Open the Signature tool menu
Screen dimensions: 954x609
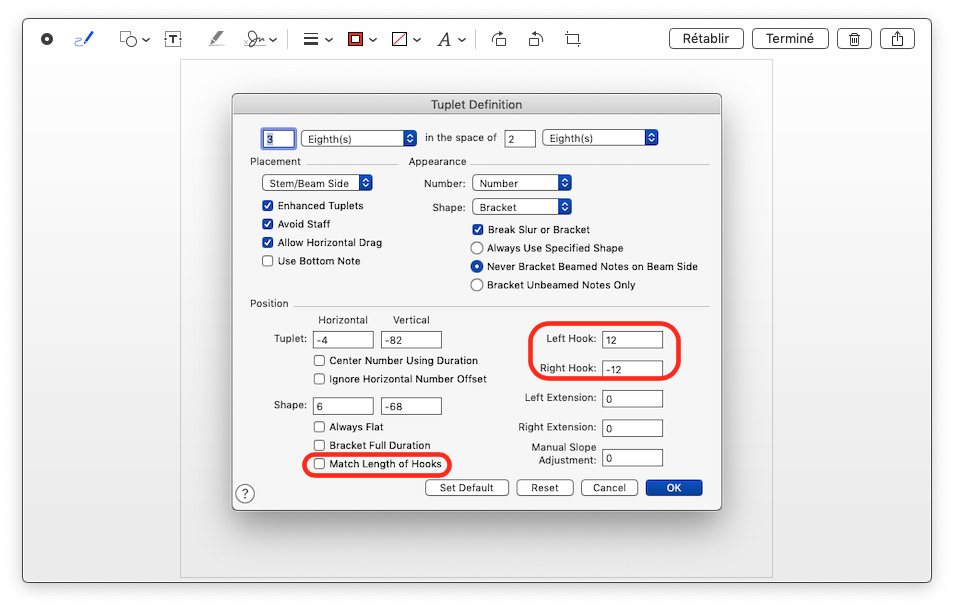point(262,39)
